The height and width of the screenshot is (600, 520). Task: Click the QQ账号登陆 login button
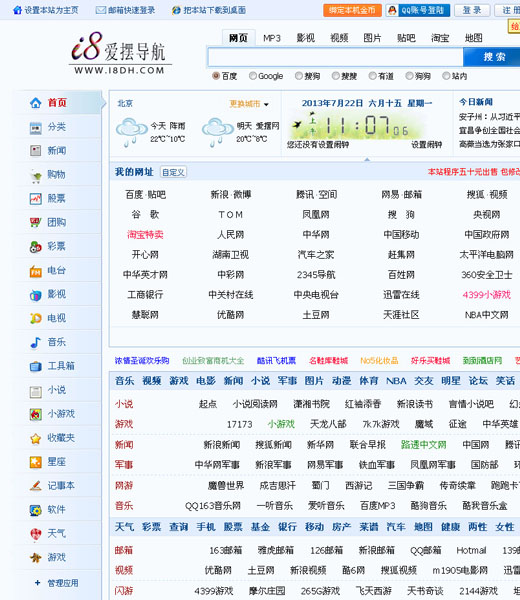417,10
